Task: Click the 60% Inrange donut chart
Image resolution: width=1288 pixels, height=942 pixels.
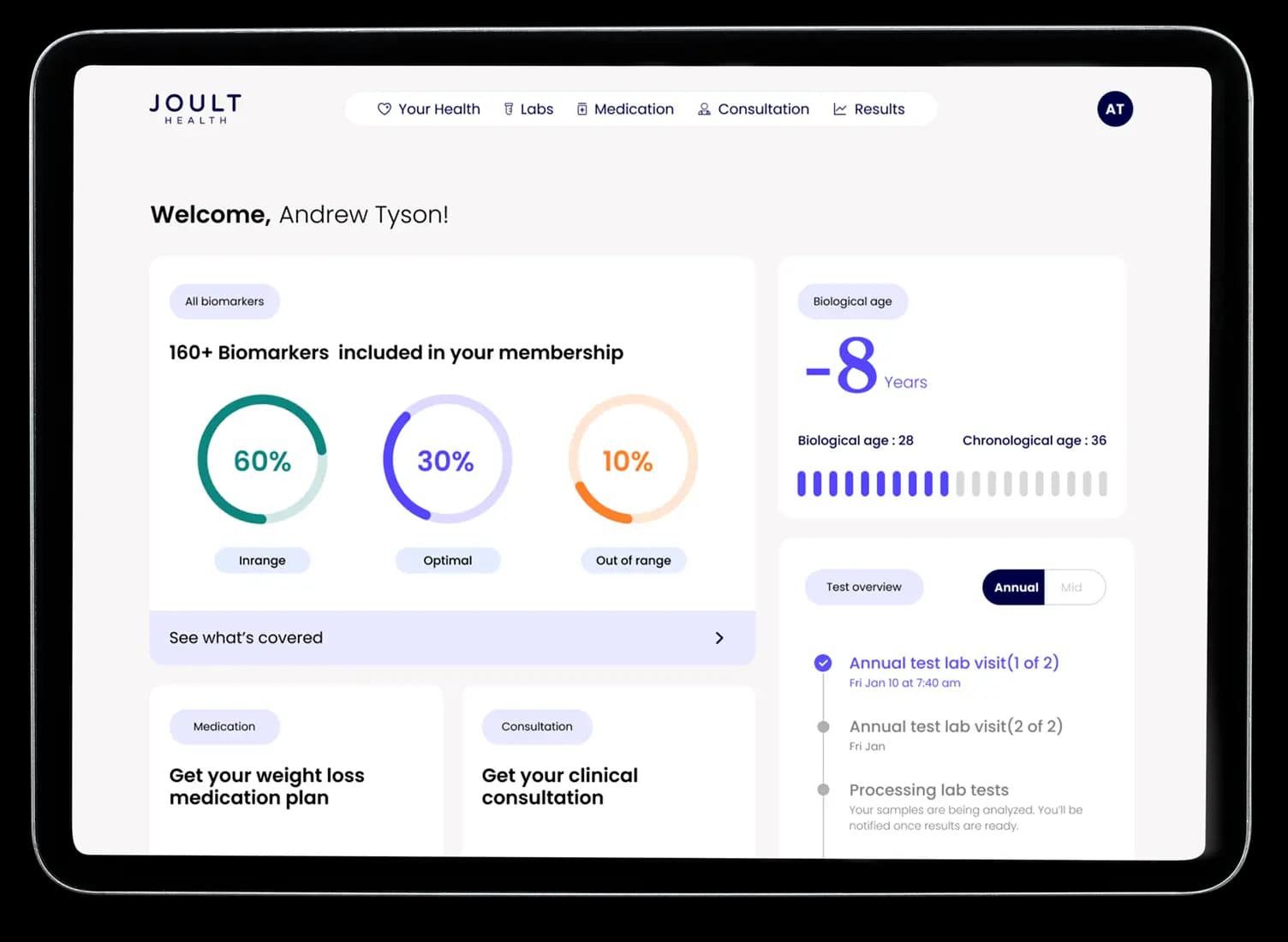Action: (x=262, y=460)
